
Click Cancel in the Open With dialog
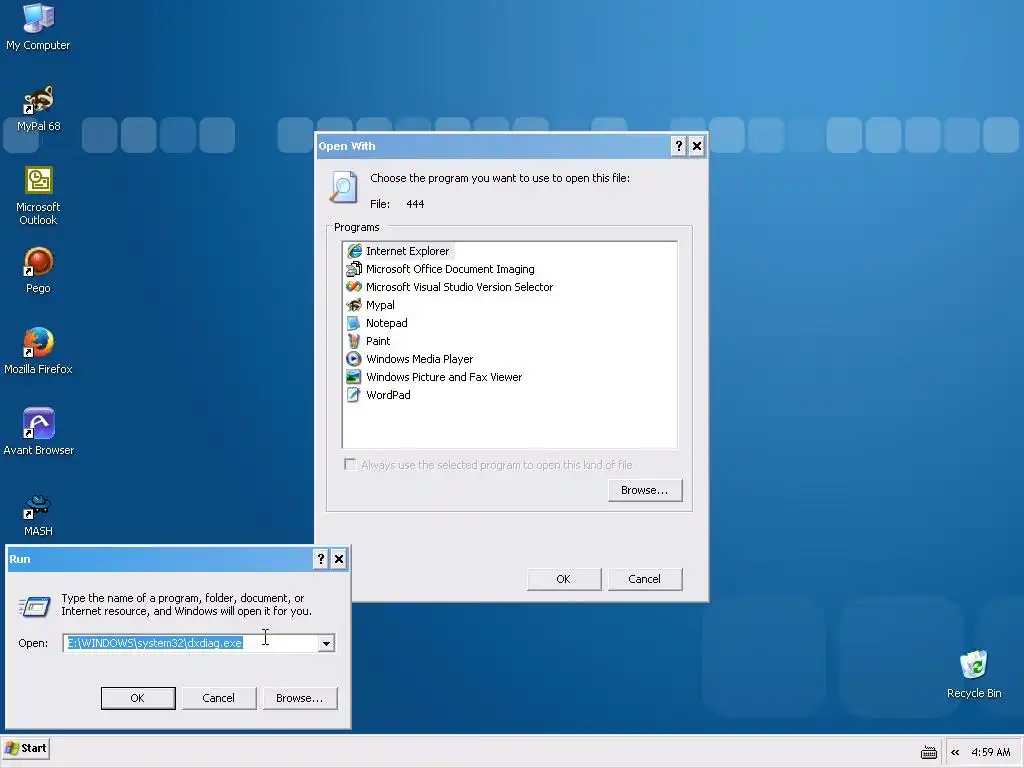pos(645,579)
